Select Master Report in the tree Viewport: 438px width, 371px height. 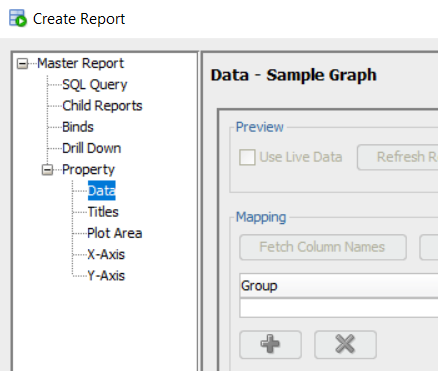tap(80, 63)
